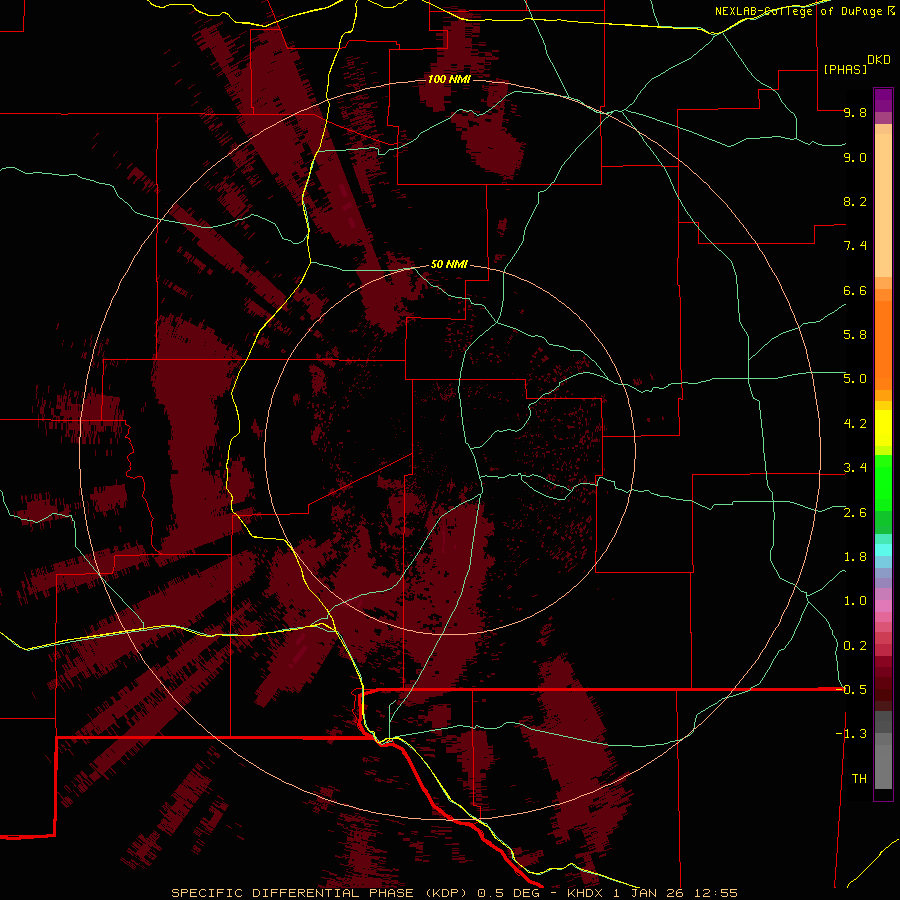Click the yellow segment of the color bar
Image resolution: width=900 pixels, height=900 pixels.
point(883,428)
